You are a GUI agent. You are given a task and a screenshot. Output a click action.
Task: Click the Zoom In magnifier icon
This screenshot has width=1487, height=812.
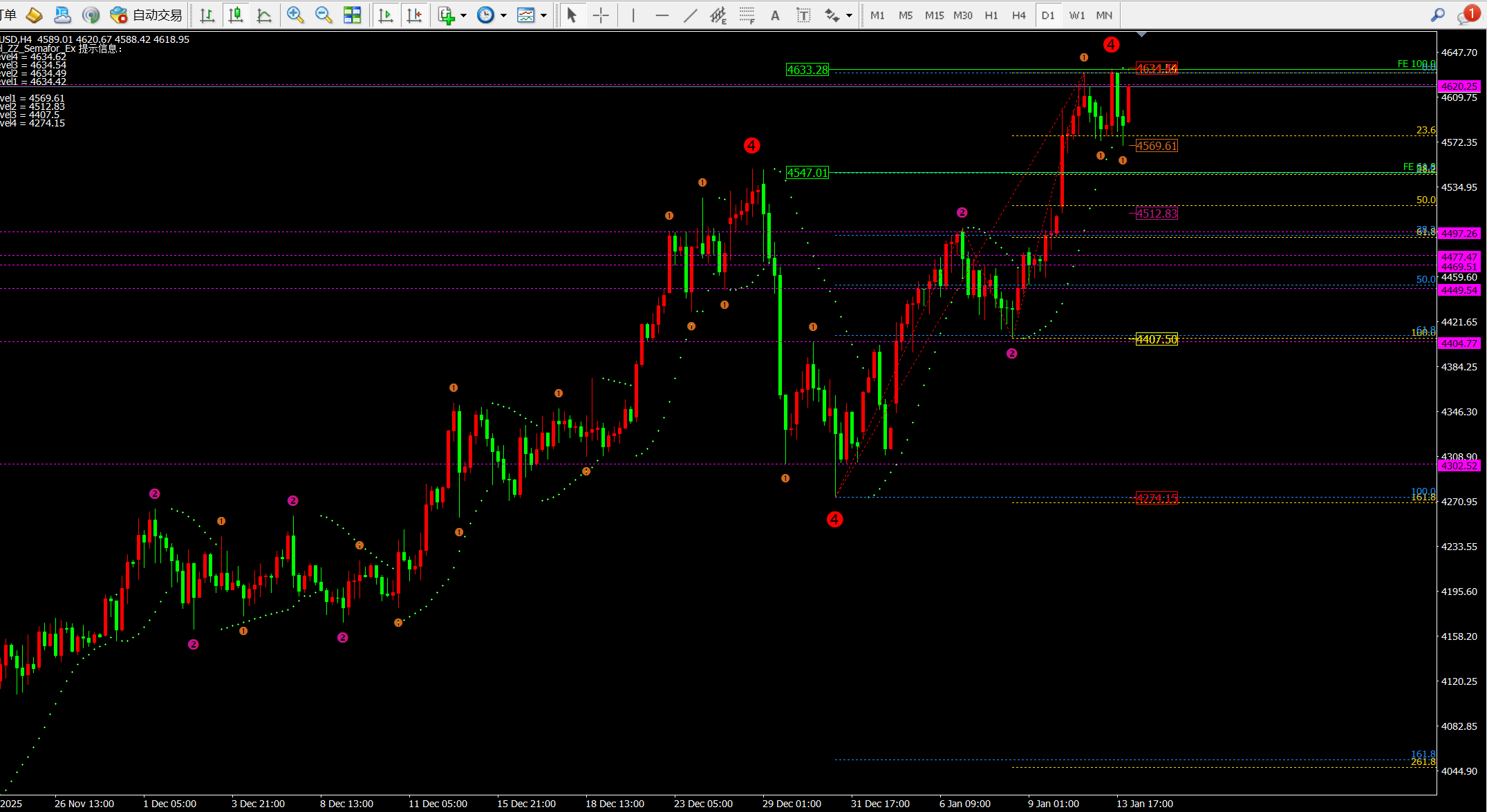[295, 15]
